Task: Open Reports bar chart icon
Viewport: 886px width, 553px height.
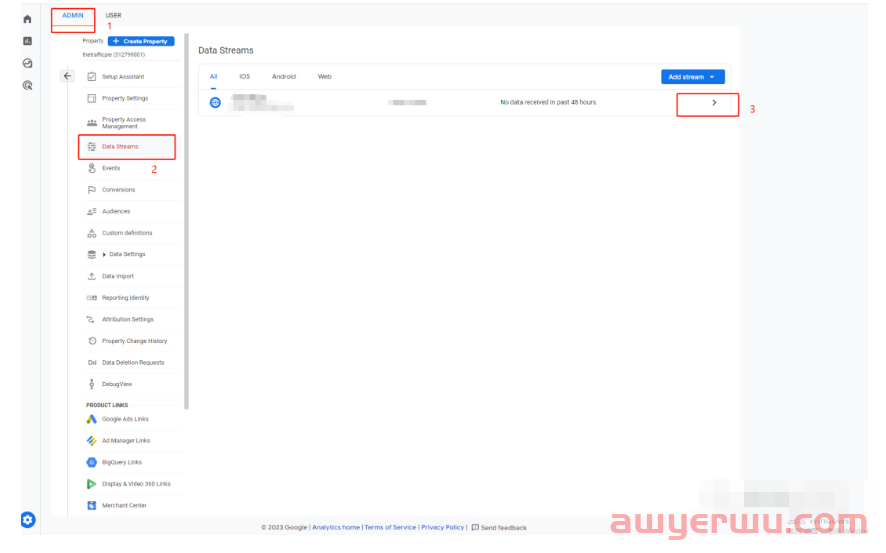Action: click(28, 41)
